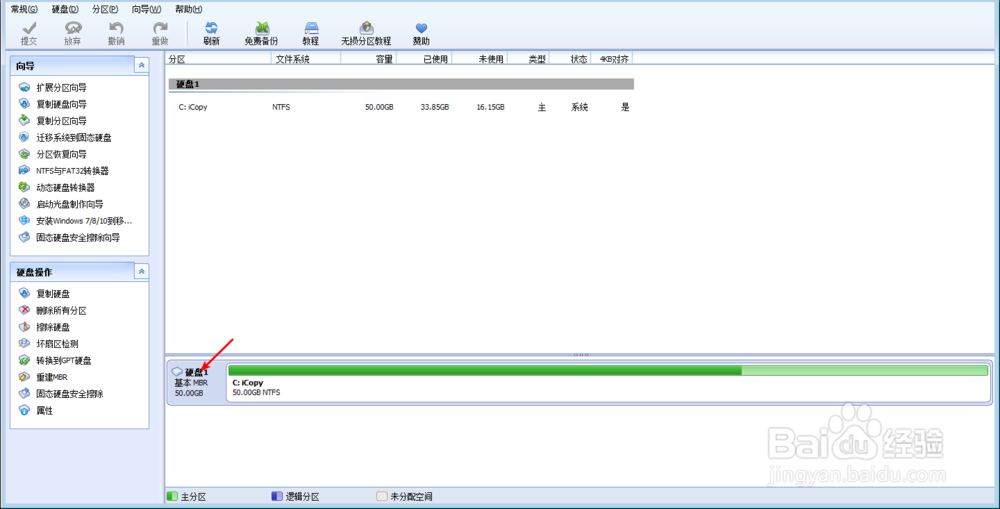Sort by 类型 column header
Image resolution: width=1000 pixels, height=509 pixels.
pos(529,59)
